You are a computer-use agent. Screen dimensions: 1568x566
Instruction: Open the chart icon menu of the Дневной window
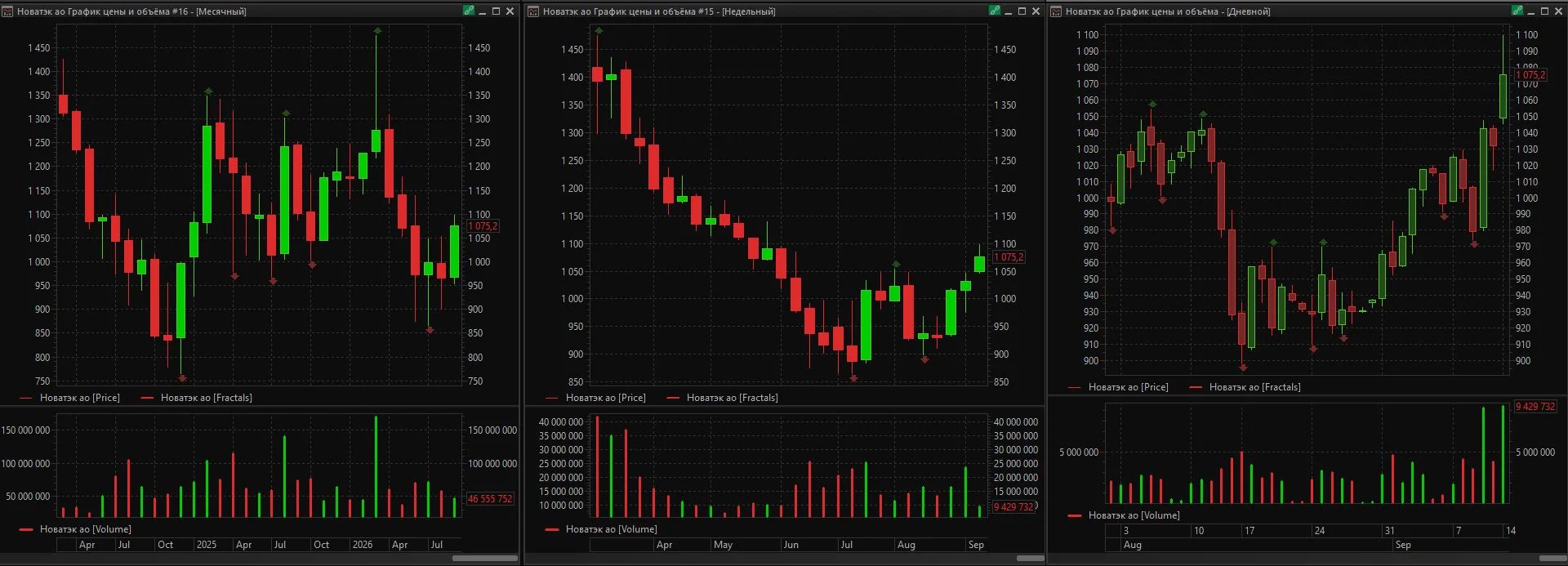click(x=1056, y=11)
